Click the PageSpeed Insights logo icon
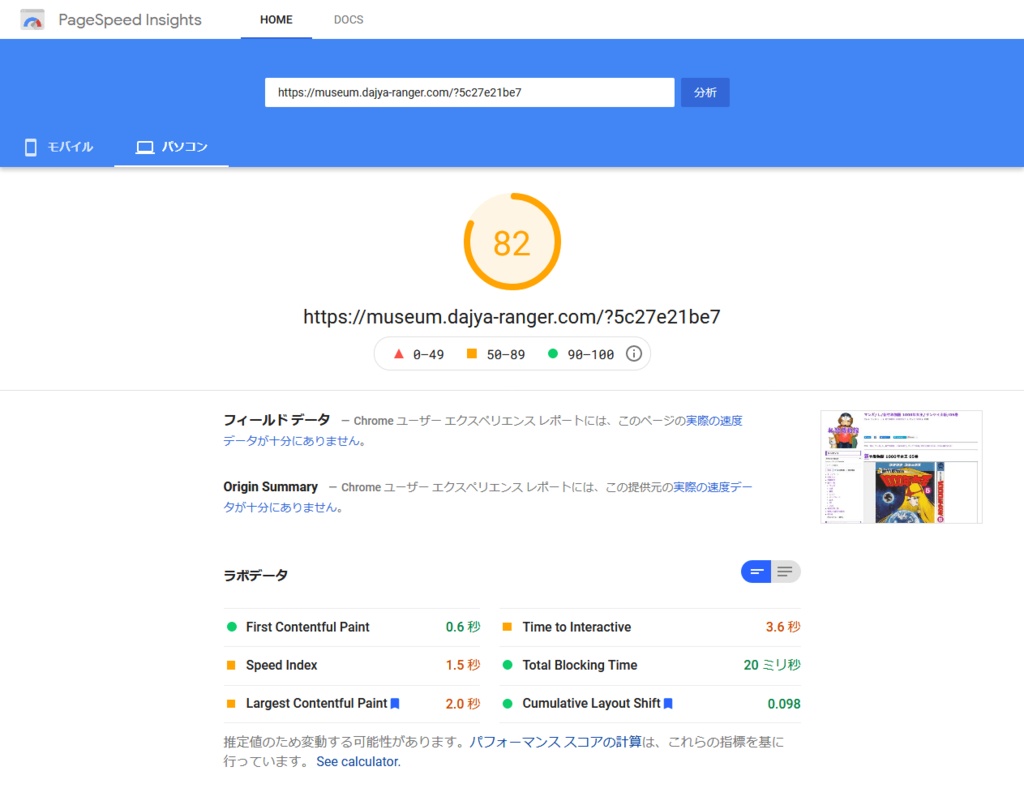Viewport: 1024px width, 788px height. 32,18
